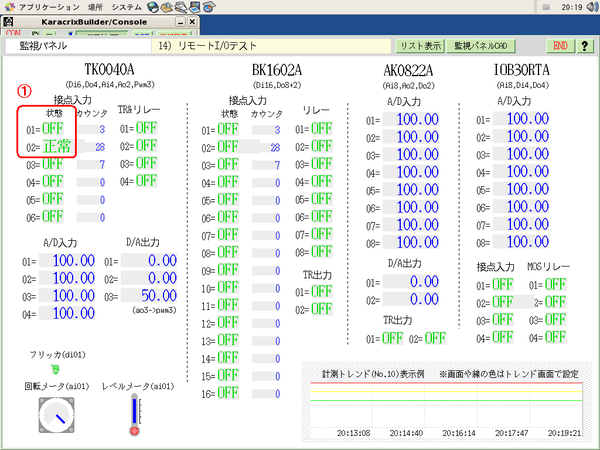Click TK0040A 接点入力 01 state OFF

pos(53,129)
